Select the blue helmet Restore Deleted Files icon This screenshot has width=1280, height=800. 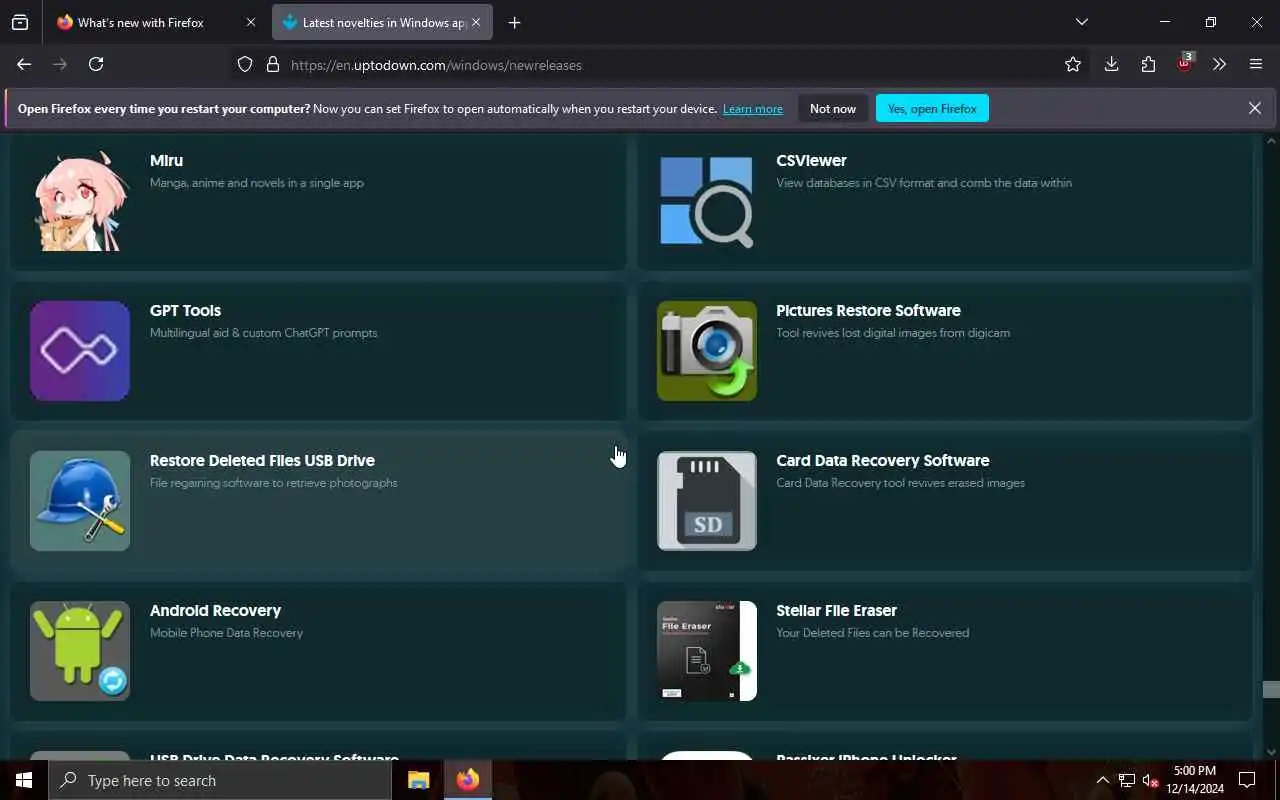pos(80,501)
